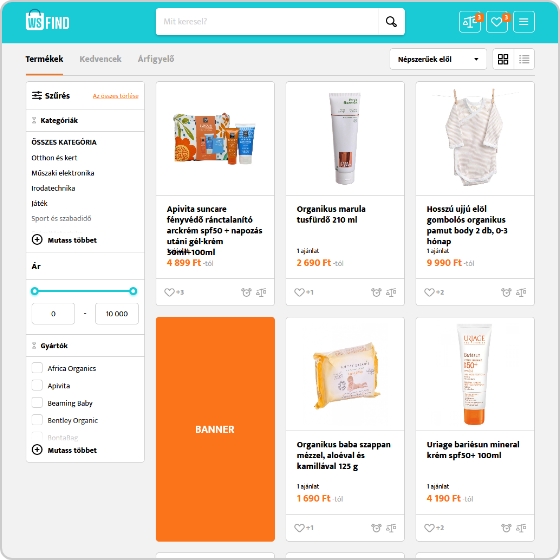The height and width of the screenshot is (560, 560).
Task: Click the search magnifier icon
Action: (x=391, y=22)
